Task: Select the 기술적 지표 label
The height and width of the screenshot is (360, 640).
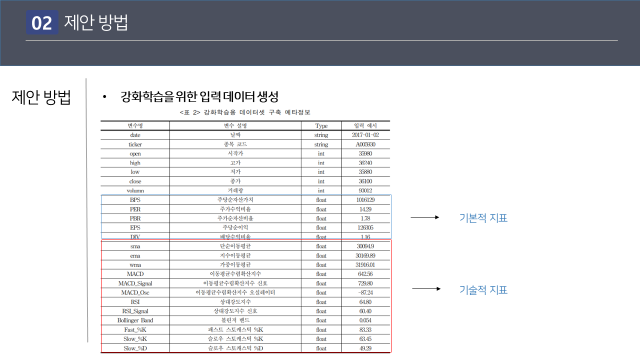Action: tap(483, 290)
